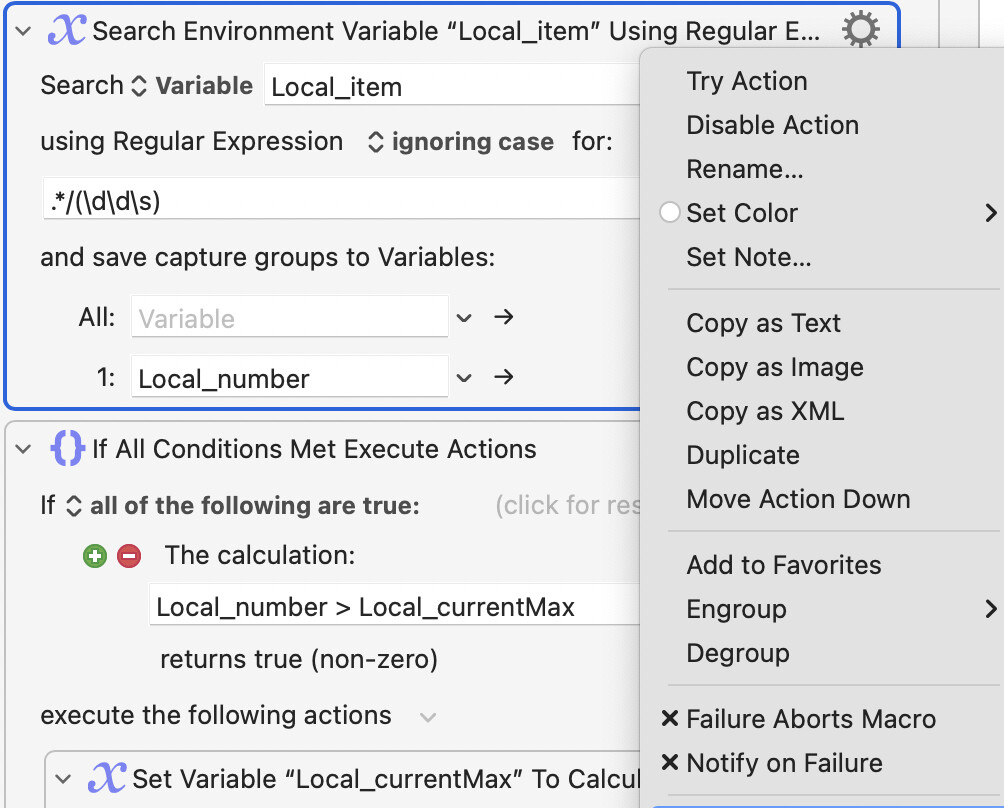Choose Disable Action in the menu
The width and height of the screenshot is (1004, 808).
[772, 125]
